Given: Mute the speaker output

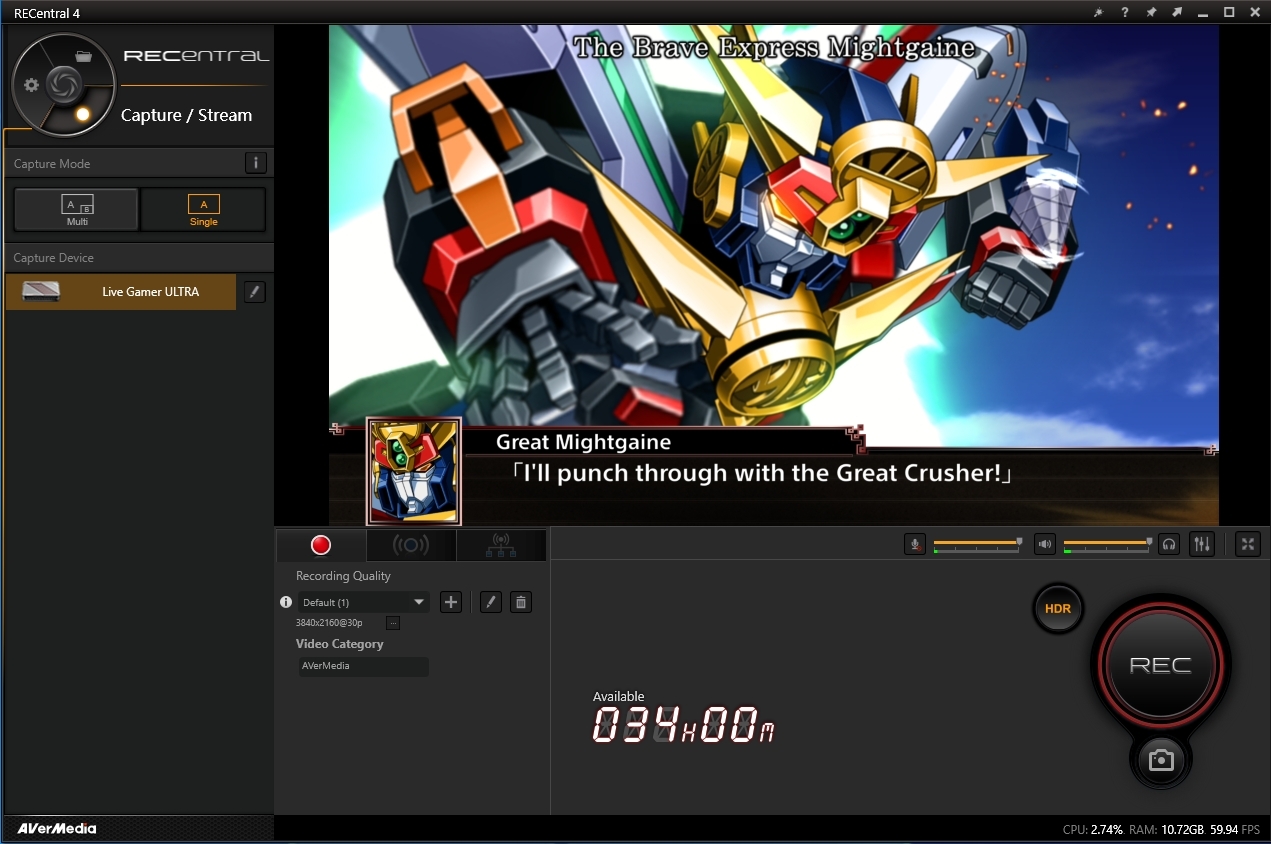Looking at the screenshot, I should 1044,544.
